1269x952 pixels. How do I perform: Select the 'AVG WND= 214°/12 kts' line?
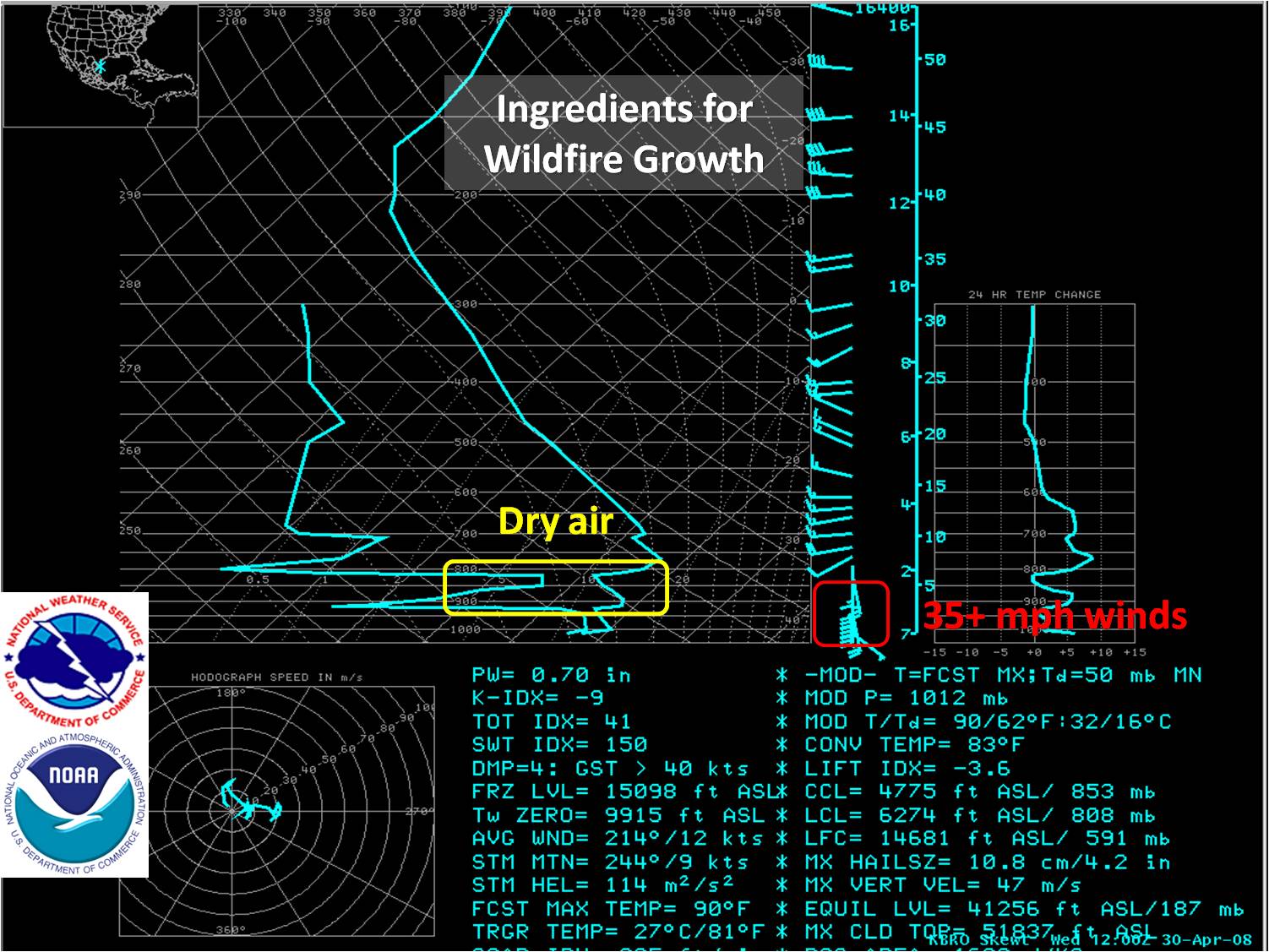[x=618, y=839]
